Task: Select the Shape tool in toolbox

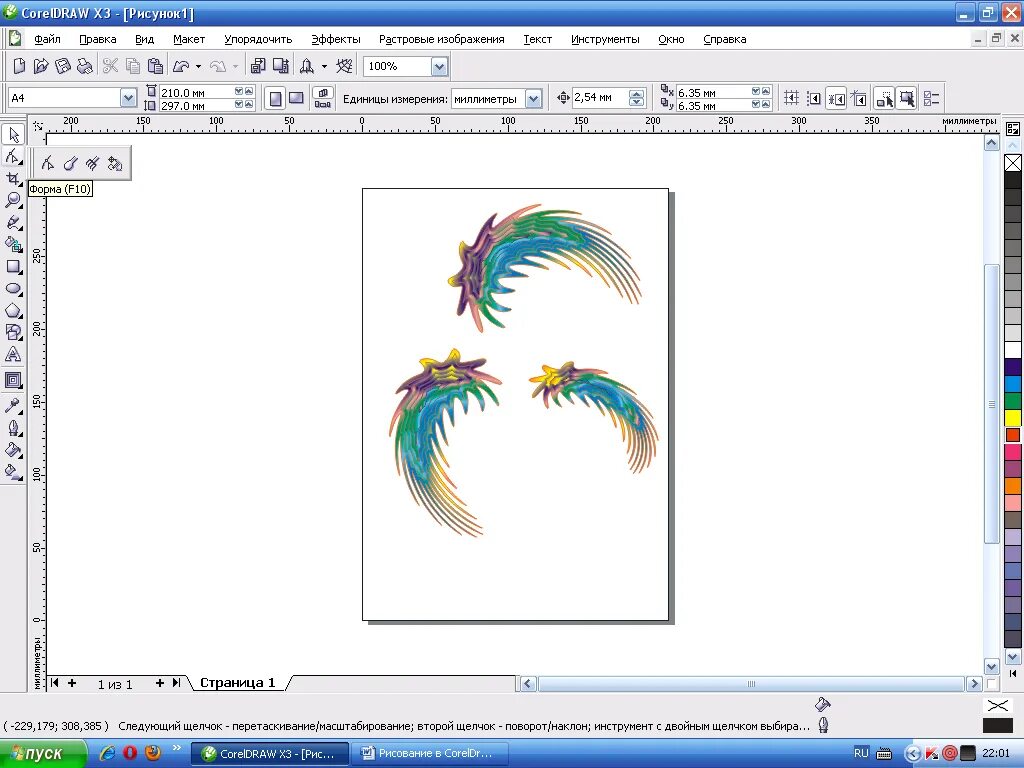Action: click(x=13, y=156)
